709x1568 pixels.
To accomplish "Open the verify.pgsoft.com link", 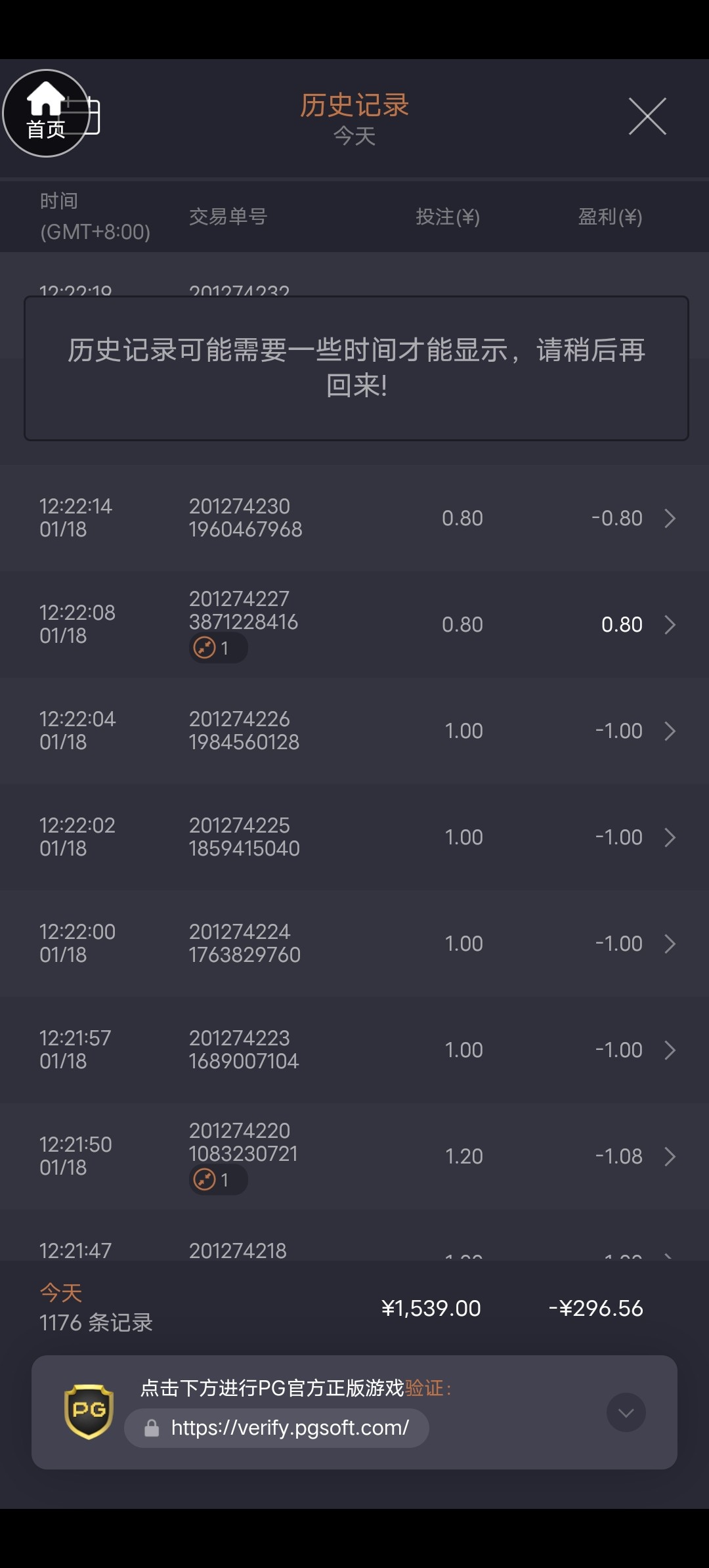I will (x=290, y=1428).
